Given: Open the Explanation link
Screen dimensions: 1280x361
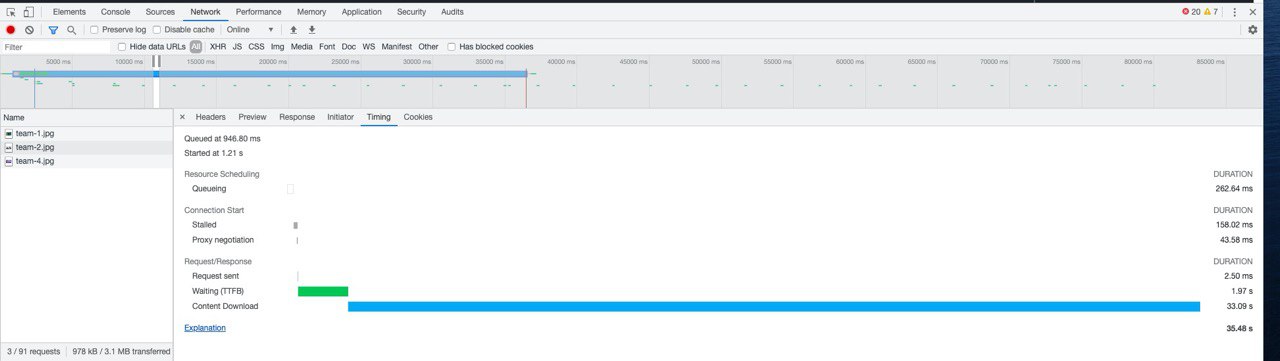Looking at the screenshot, I should pyautogui.click(x=205, y=328).
